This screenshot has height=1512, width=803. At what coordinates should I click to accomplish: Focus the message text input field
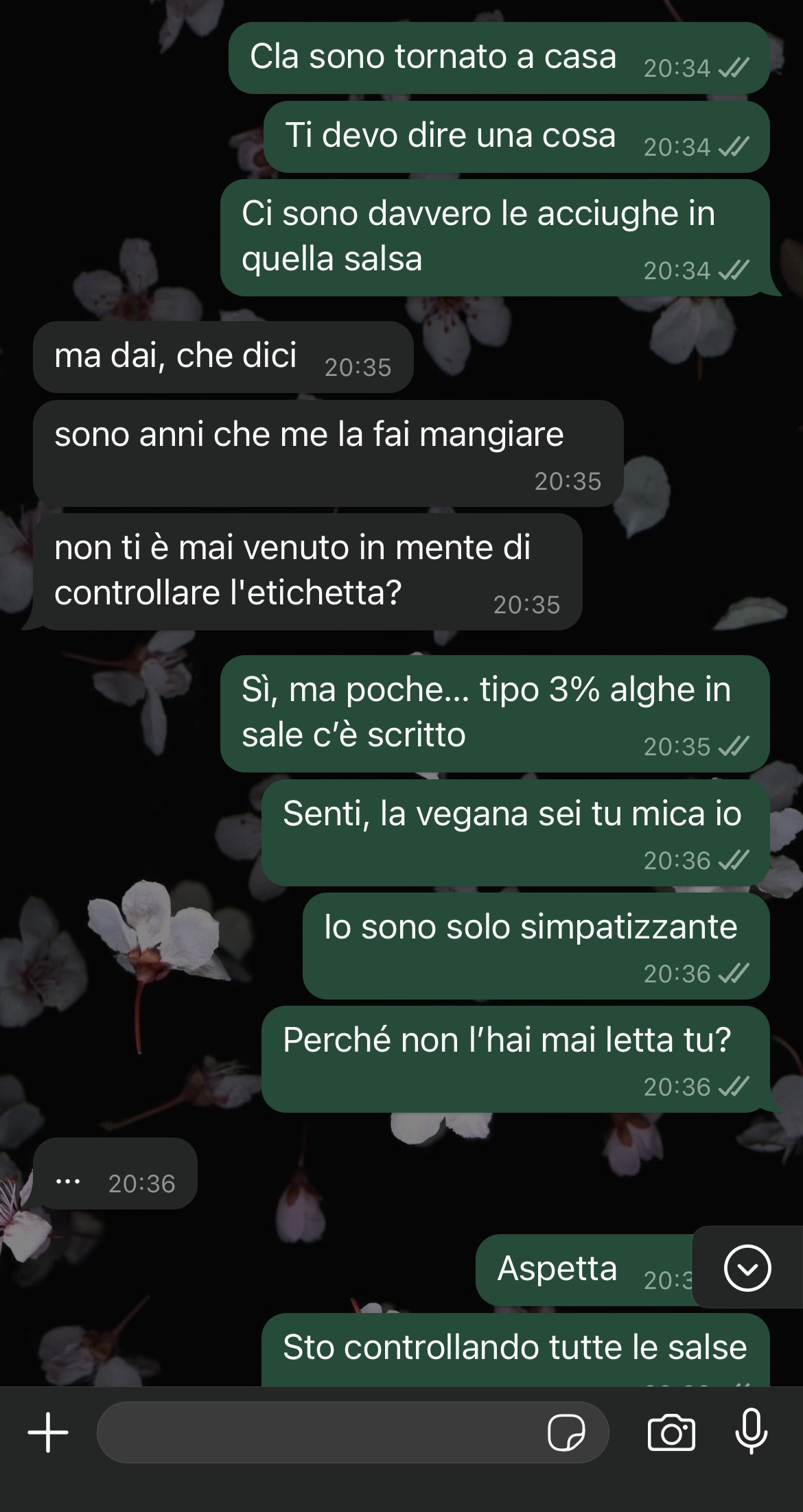pos(353,1432)
